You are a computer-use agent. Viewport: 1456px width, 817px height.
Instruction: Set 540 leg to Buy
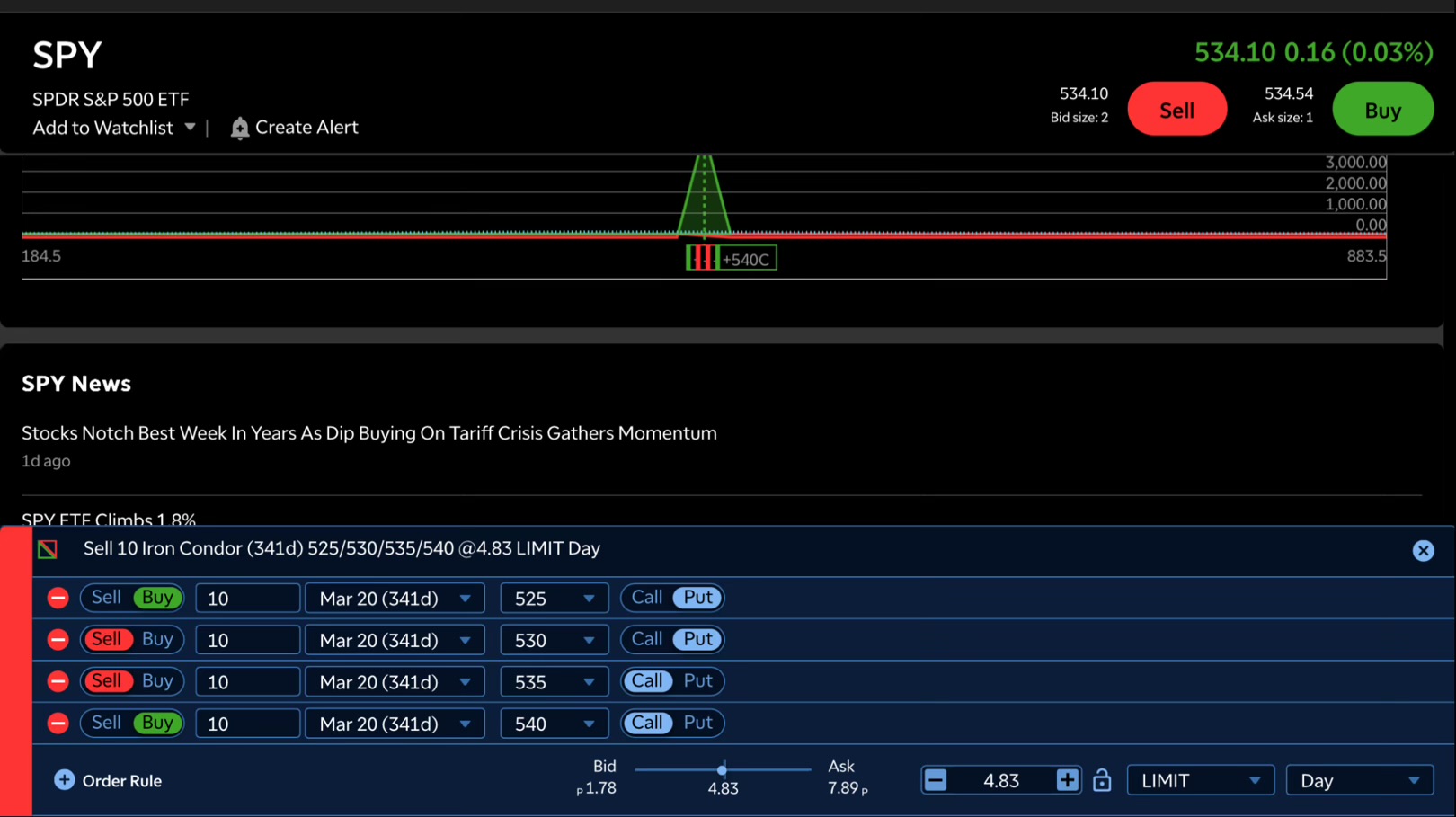157,723
